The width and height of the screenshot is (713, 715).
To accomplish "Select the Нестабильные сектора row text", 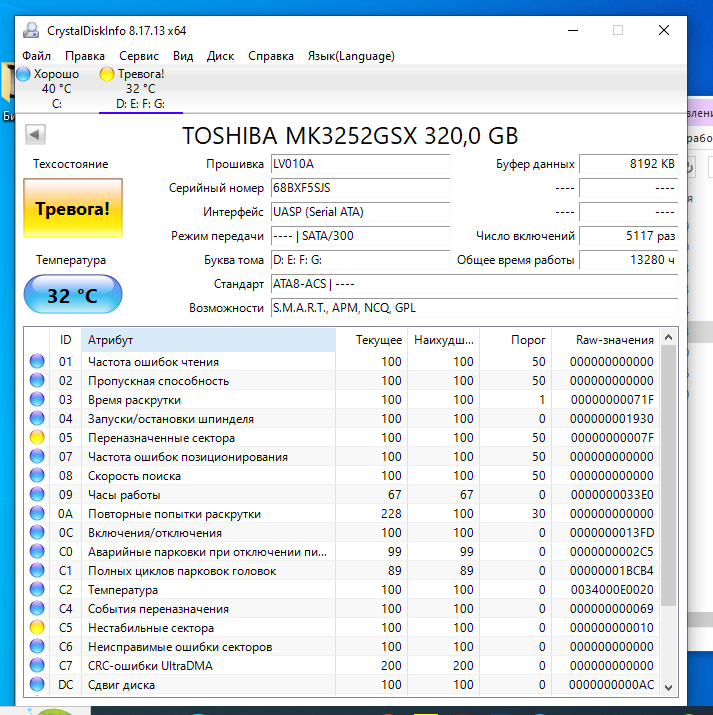I will click(151, 628).
